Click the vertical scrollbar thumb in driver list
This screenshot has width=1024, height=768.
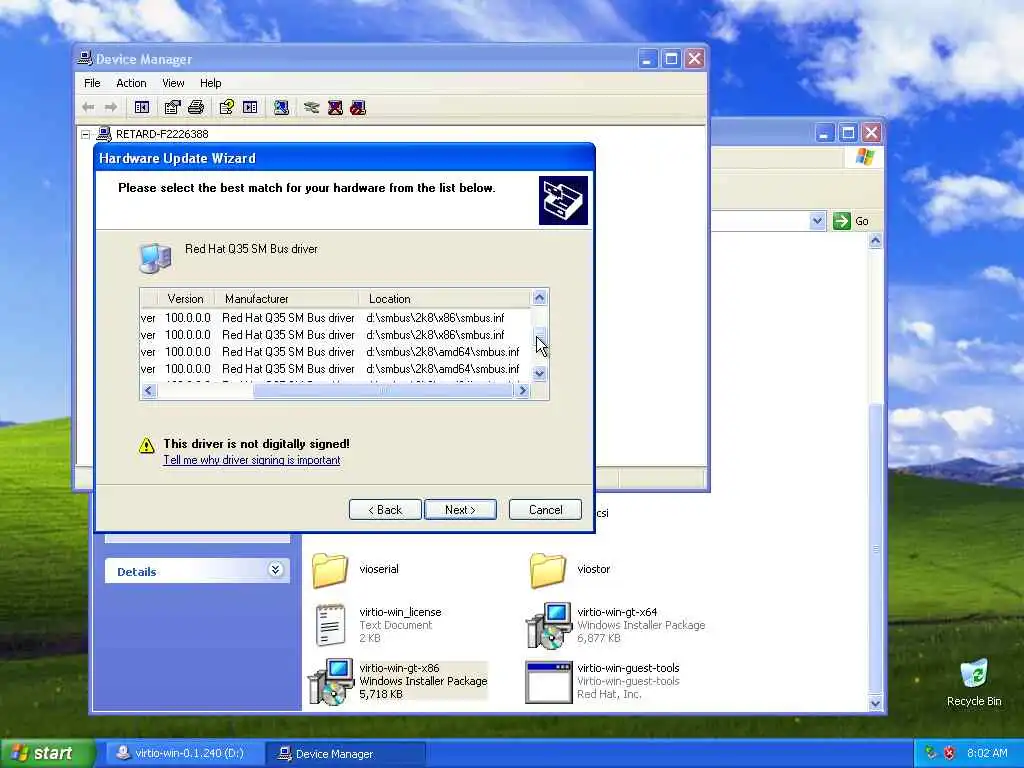[x=539, y=334]
